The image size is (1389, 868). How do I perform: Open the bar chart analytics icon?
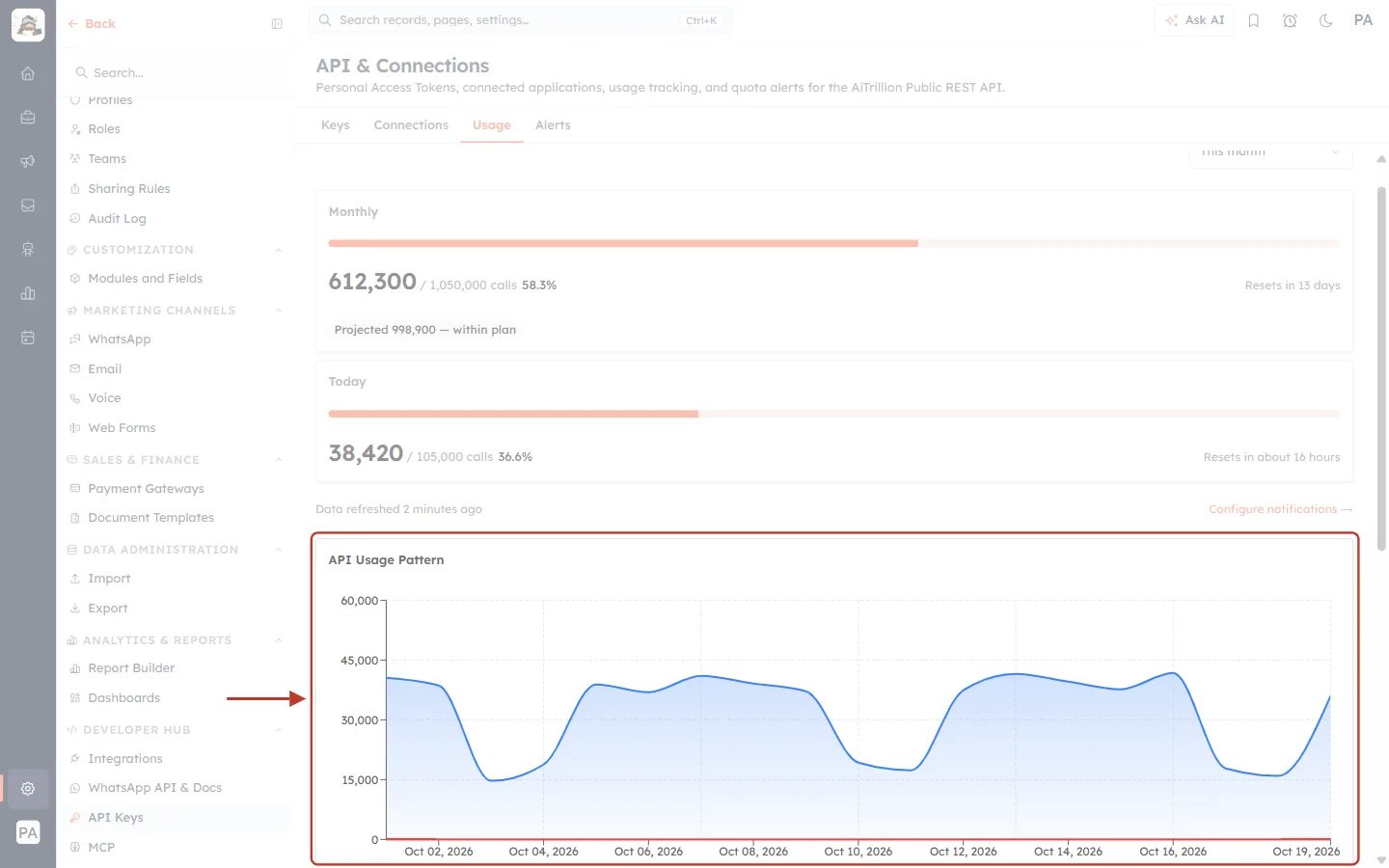pyautogui.click(x=28, y=293)
